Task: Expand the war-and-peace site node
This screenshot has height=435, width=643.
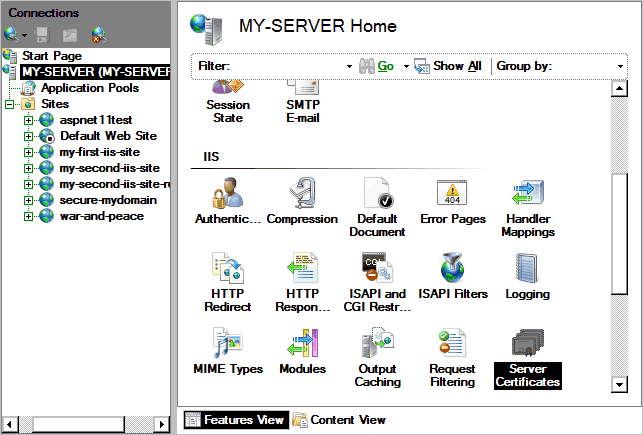Action: pos(28,216)
